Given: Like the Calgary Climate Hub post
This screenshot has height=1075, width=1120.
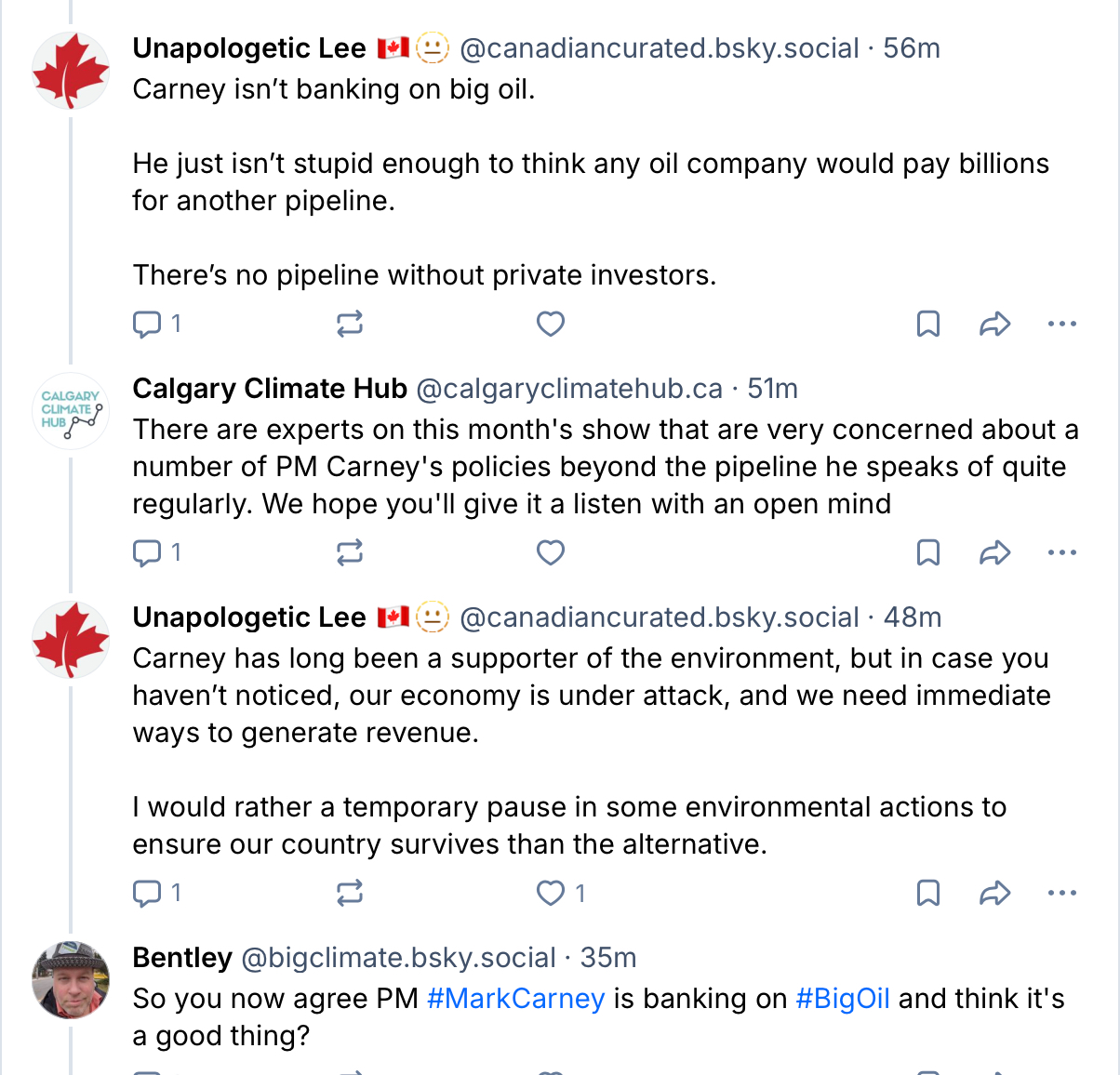Looking at the screenshot, I should point(551,552).
